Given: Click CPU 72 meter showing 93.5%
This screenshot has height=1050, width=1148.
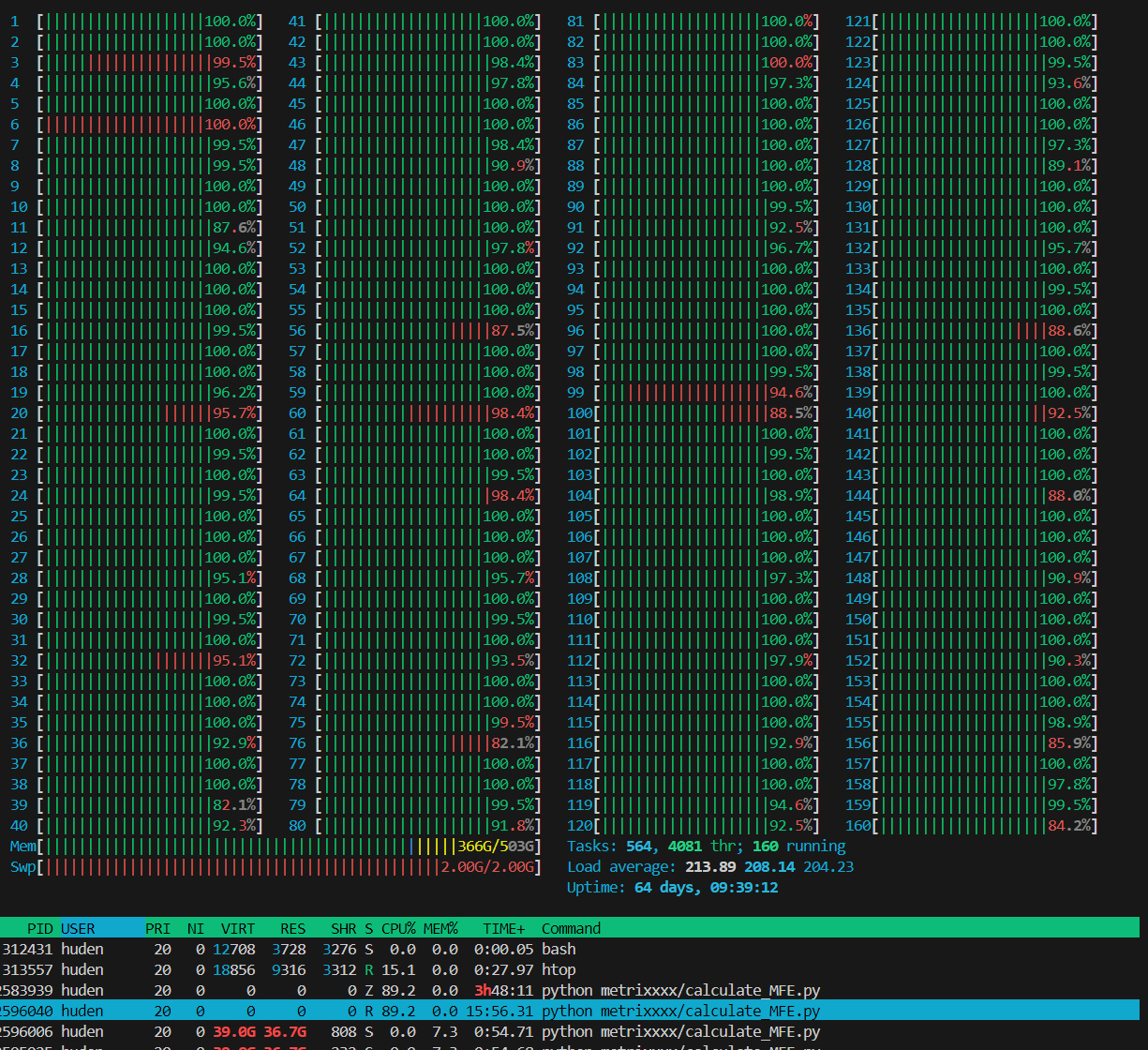Looking at the screenshot, I should (x=415, y=660).
